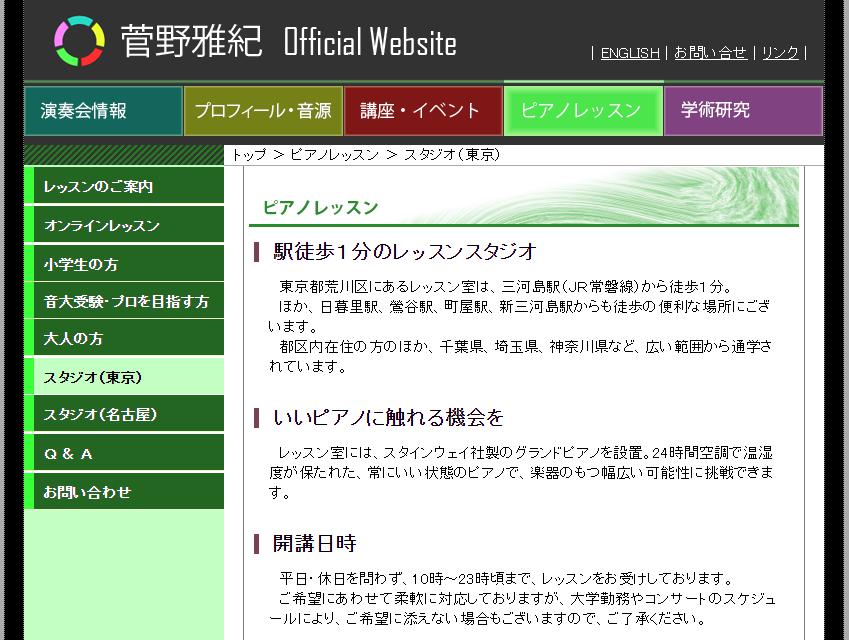This screenshot has height=640, width=849.
Task: Click お問い合わせ in the sidebar menu
Action: (x=87, y=493)
